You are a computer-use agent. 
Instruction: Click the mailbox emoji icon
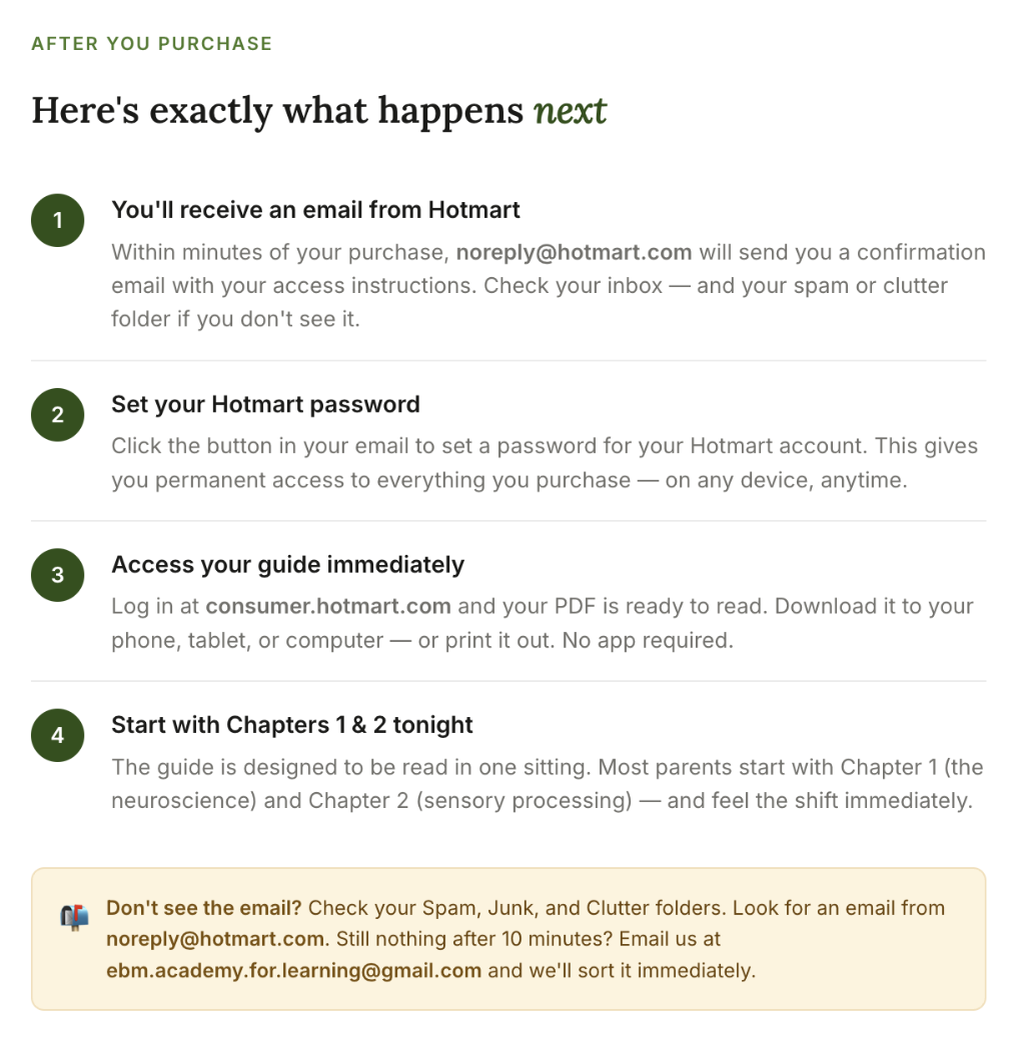75,917
